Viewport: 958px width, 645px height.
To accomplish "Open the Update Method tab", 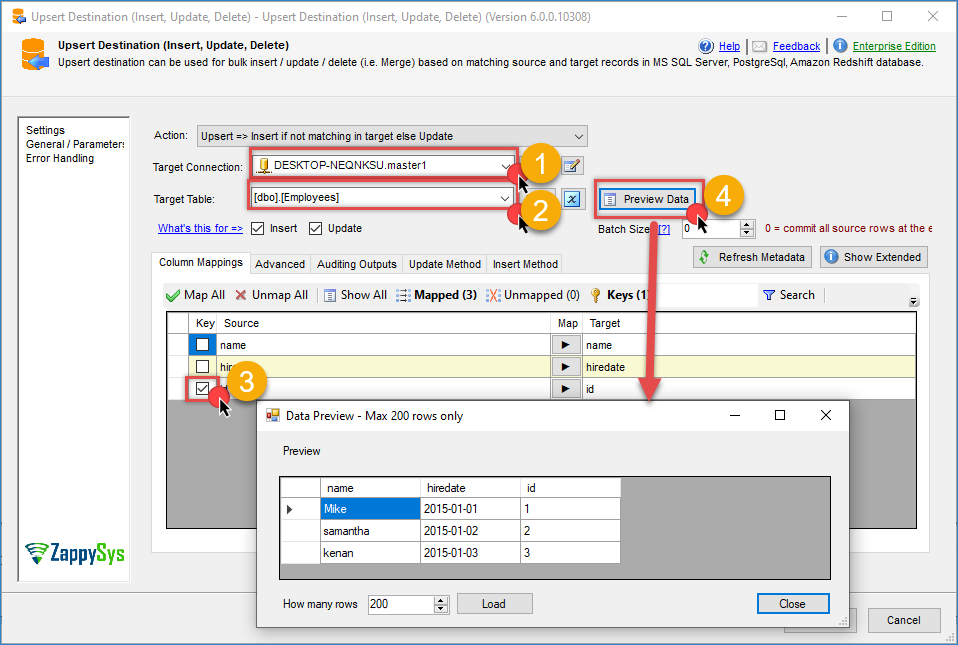I will point(445,264).
